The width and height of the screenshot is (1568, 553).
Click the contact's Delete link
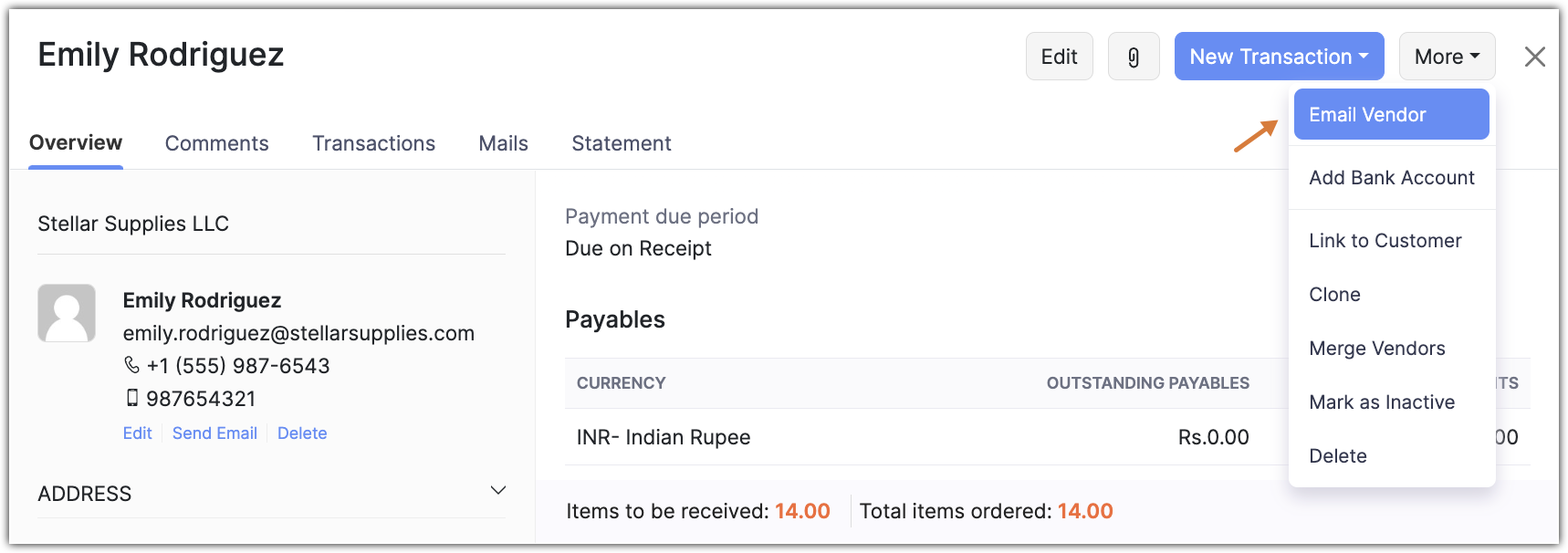[302, 433]
